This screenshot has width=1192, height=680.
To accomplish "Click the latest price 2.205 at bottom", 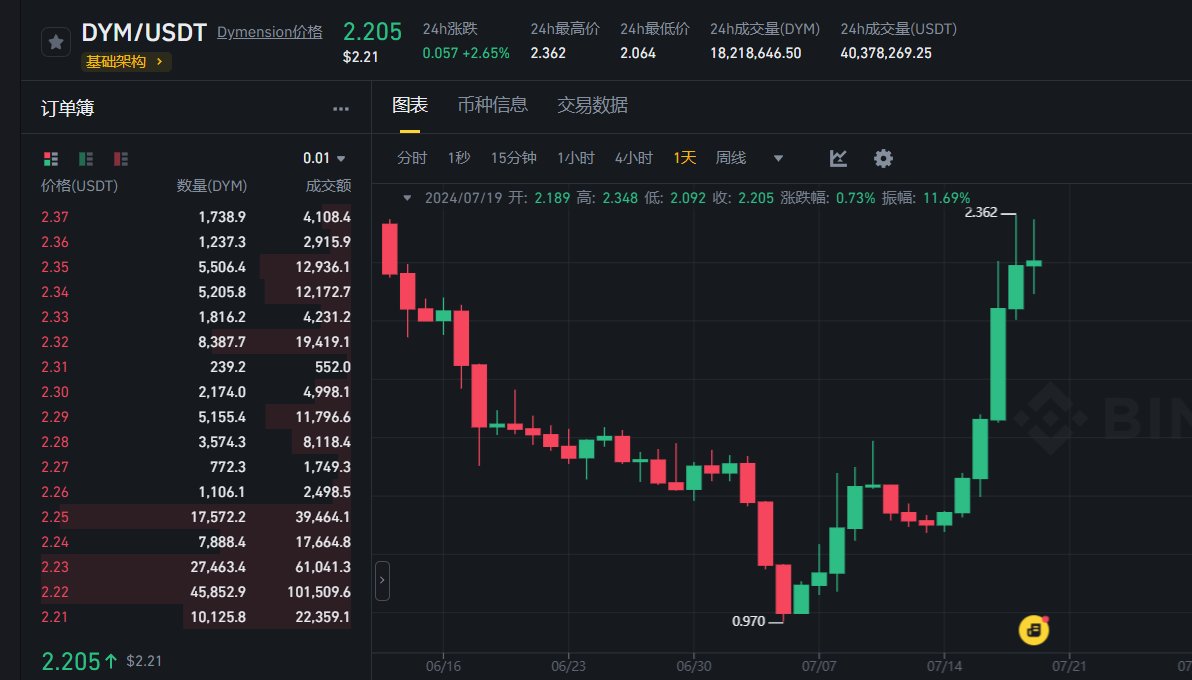I will (x=70, y=662).
